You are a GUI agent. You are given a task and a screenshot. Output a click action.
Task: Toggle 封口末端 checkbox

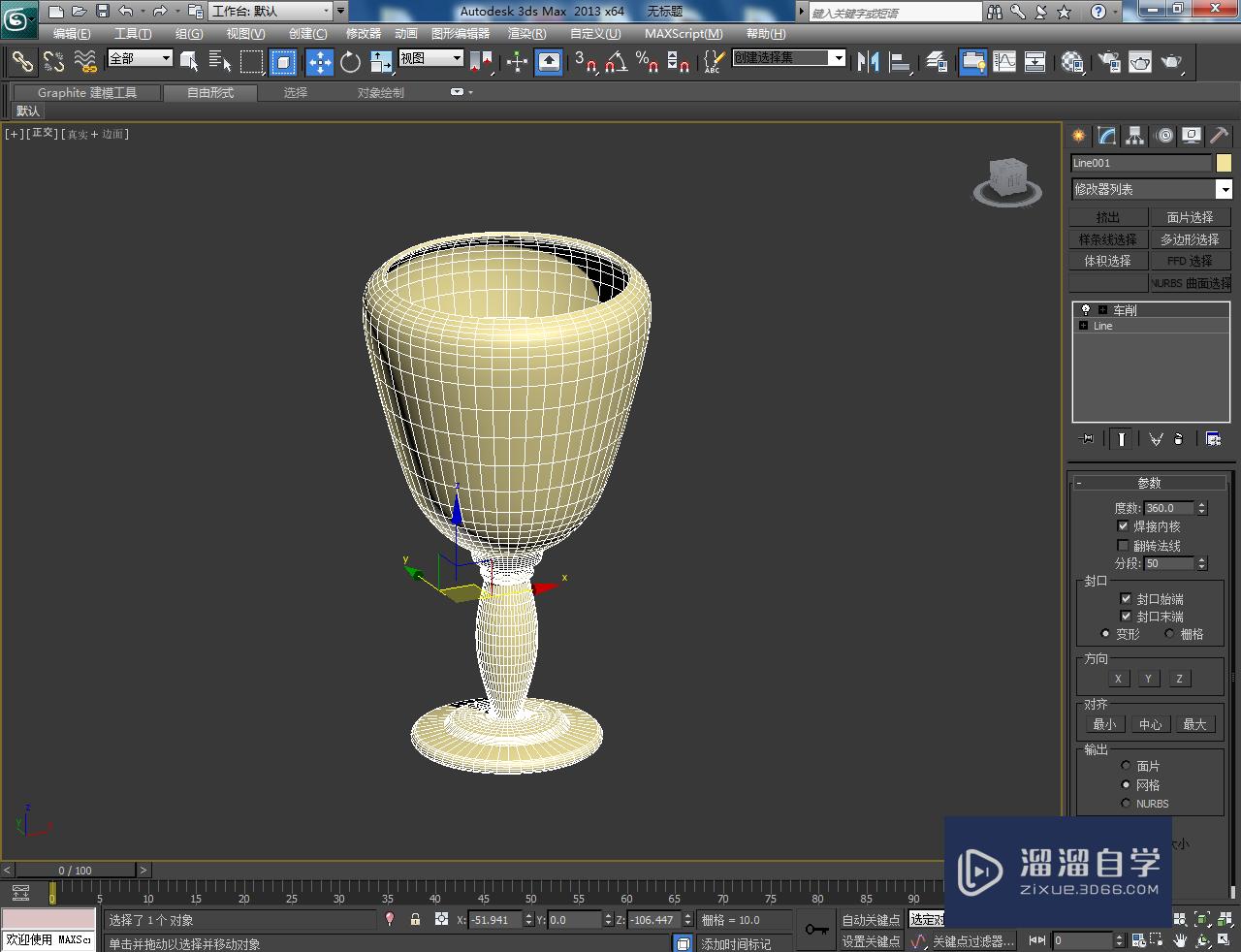click(x=1126, y=616)
